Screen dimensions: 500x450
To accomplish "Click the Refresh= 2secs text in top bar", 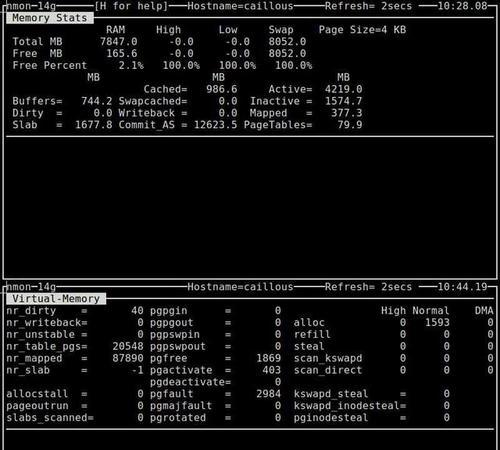I will tap(368, 6).
